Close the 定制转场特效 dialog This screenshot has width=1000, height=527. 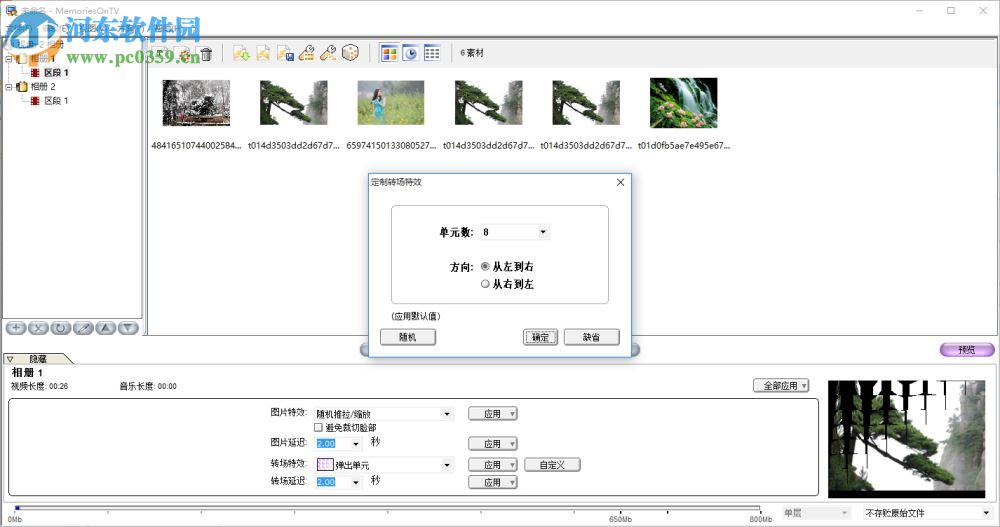click(x=620, y=182)
